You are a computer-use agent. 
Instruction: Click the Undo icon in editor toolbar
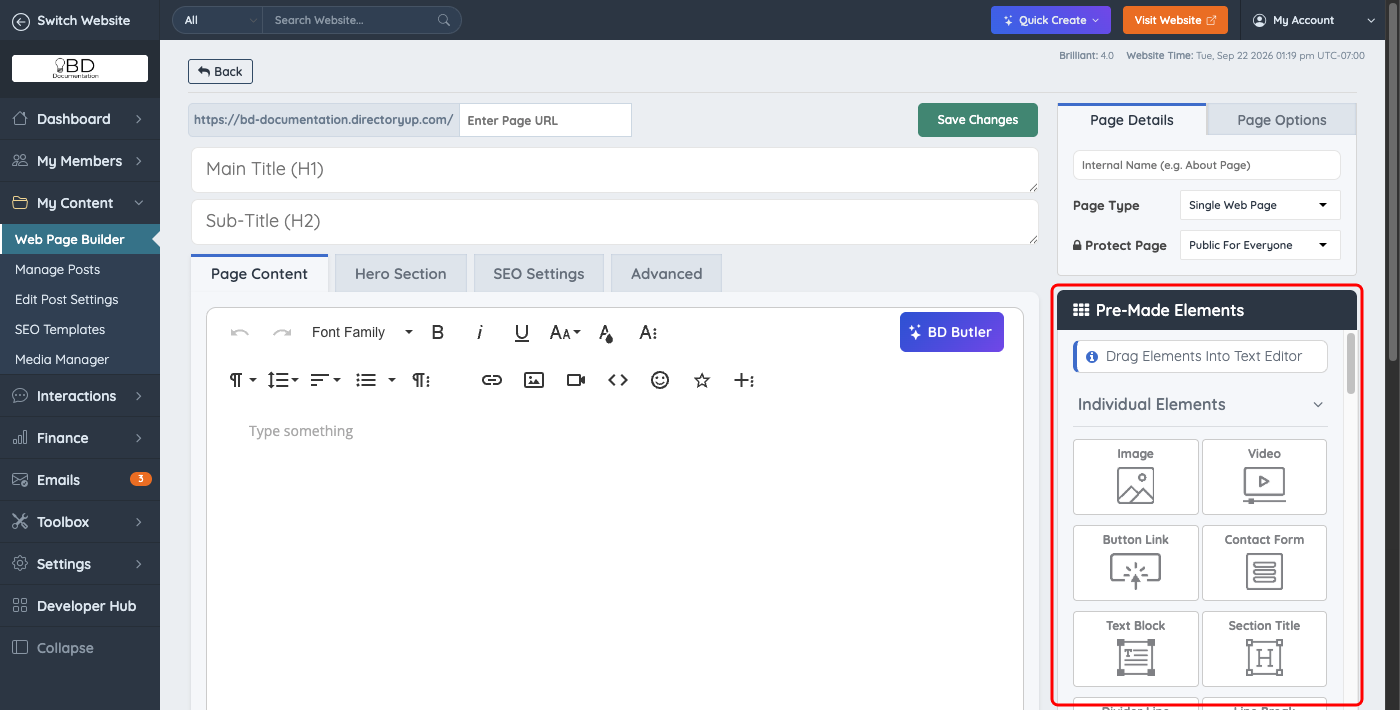tap(239, 333)
